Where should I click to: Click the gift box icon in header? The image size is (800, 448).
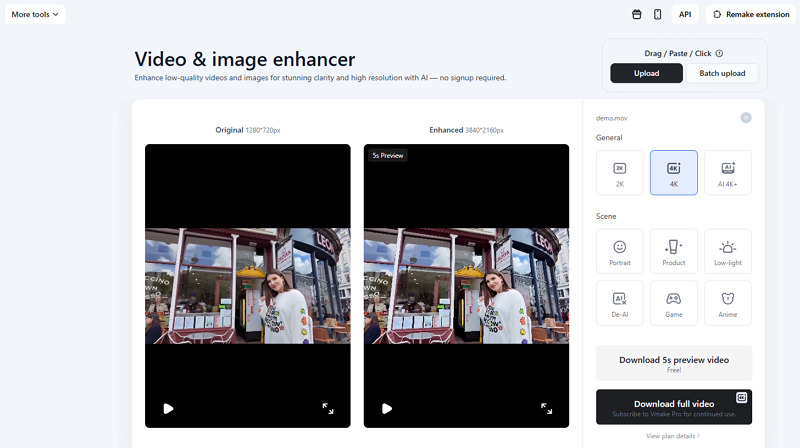tap(636, 14)
